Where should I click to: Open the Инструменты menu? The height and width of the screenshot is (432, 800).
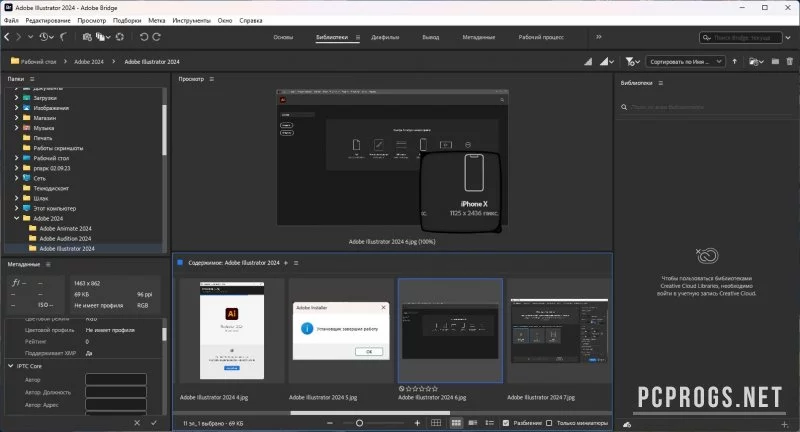coord(191,20)
